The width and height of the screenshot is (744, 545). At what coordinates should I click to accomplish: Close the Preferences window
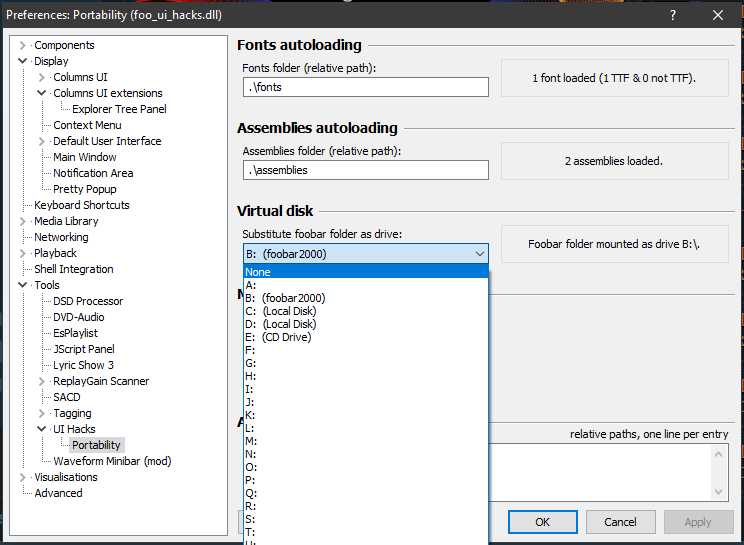click(718, 15)
